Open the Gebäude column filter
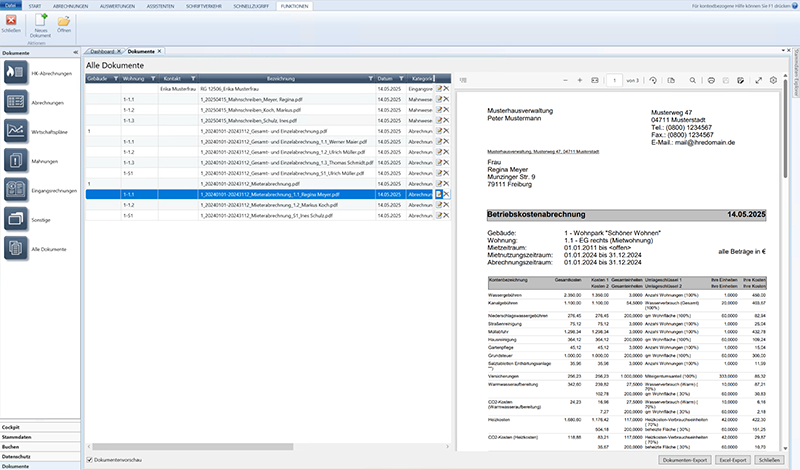 (x=116, y=79)
